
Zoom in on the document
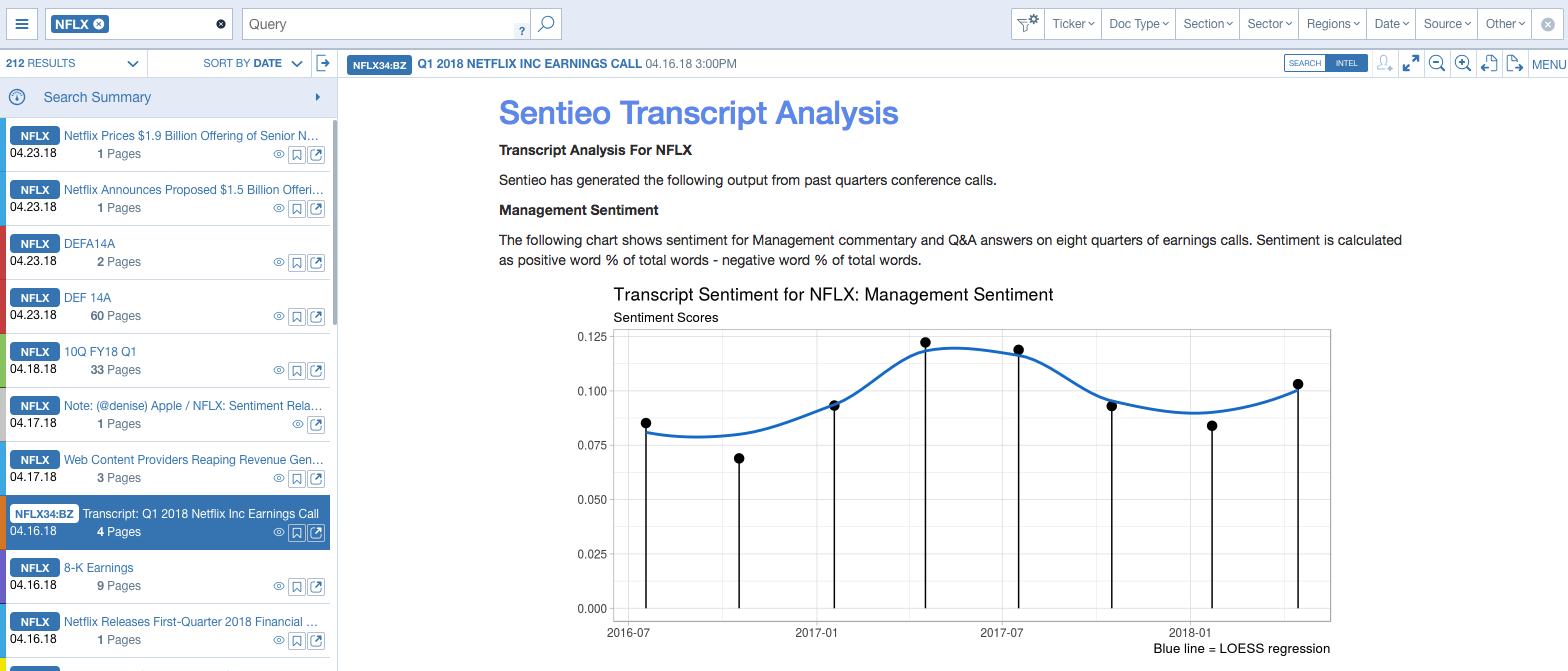[1462, 63]
